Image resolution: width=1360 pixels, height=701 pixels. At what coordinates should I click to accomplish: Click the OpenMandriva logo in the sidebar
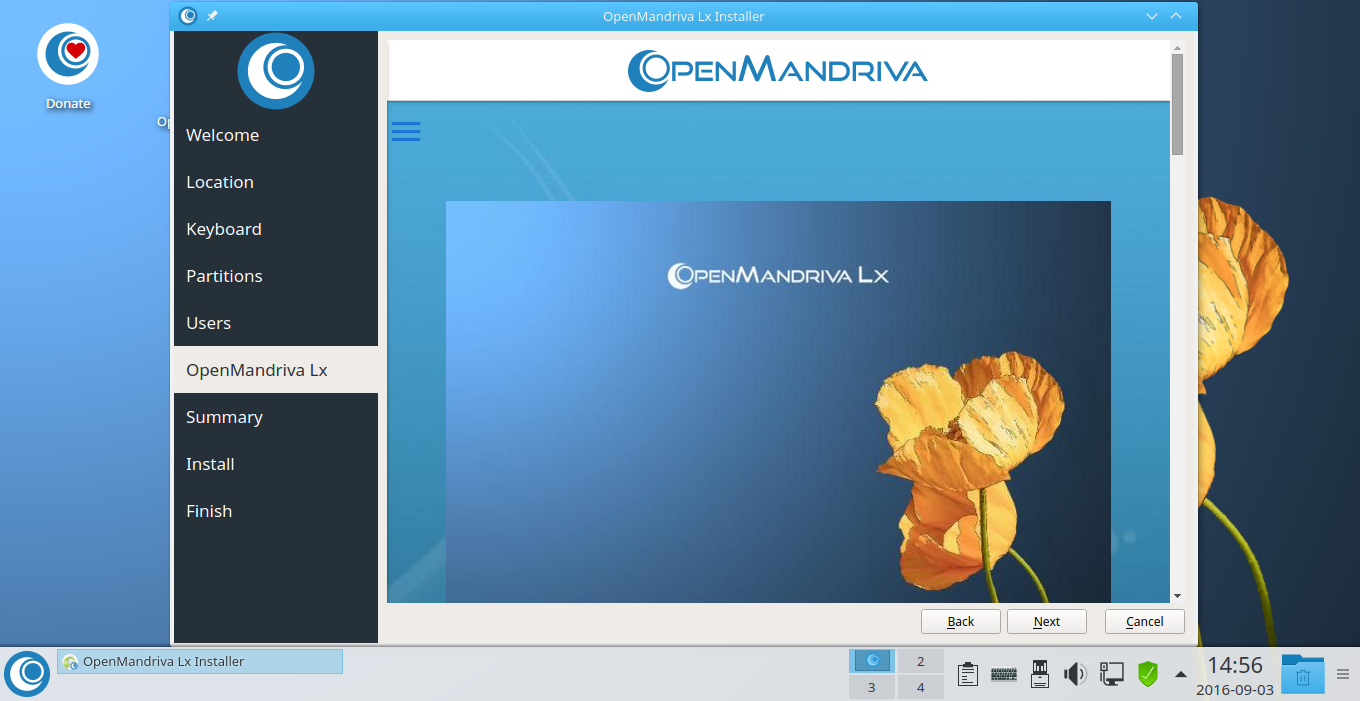pyautogui.click(x=276, y=70)
